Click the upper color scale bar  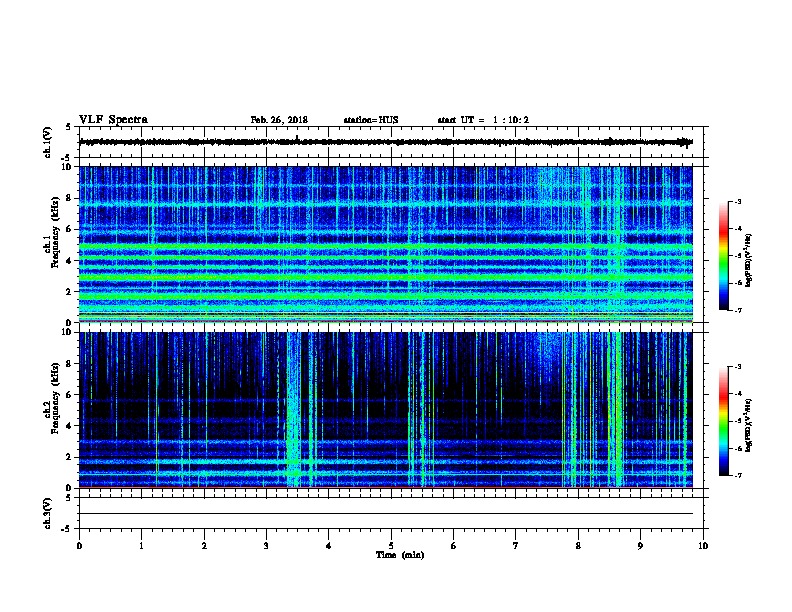(724, 256)
